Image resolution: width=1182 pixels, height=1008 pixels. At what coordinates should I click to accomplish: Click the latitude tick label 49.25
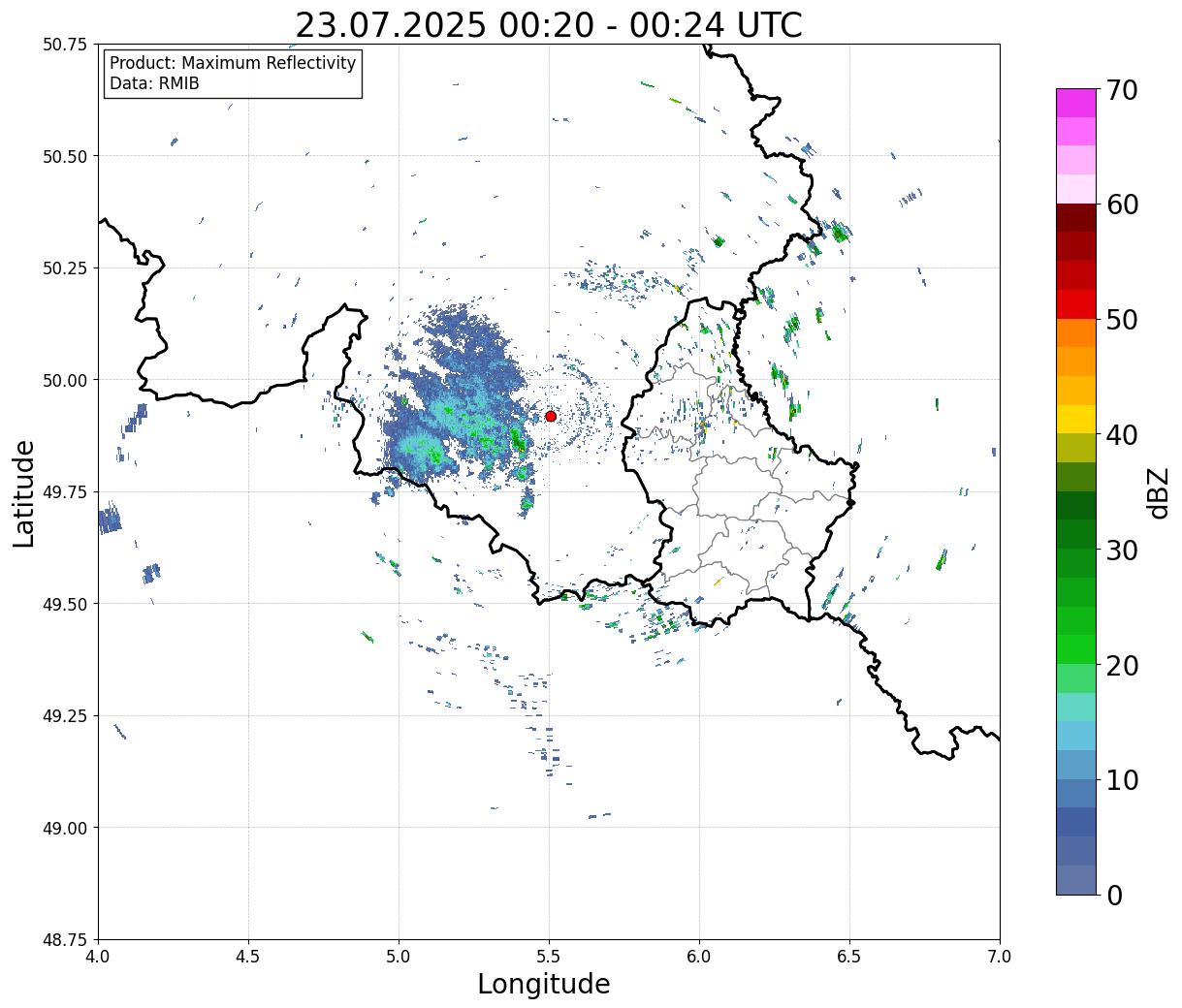point(65,716)
